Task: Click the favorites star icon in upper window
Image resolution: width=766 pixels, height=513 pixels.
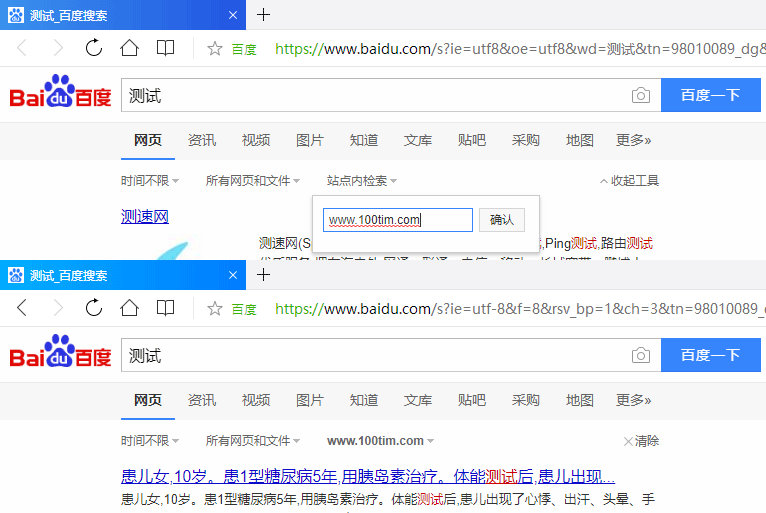Action: coord(214,48)
